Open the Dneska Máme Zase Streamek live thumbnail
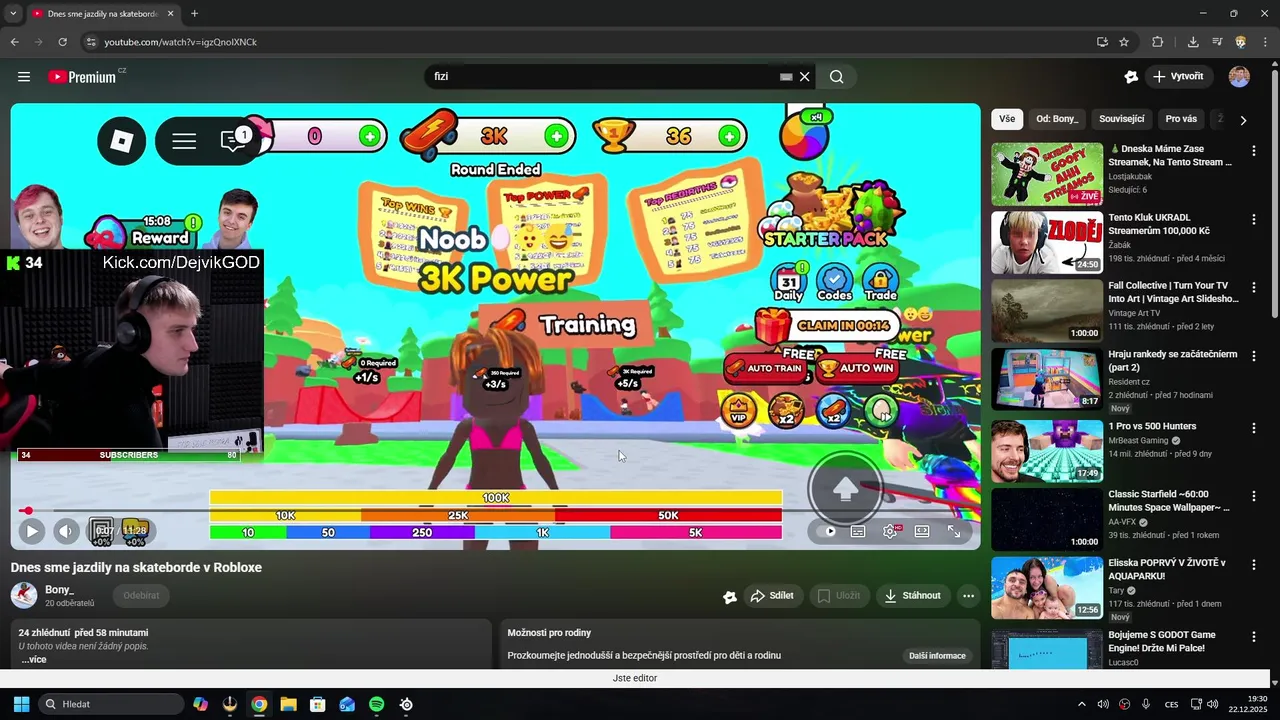The width and height of the screenshot is (1280, 720). (x=1047, y=174)
